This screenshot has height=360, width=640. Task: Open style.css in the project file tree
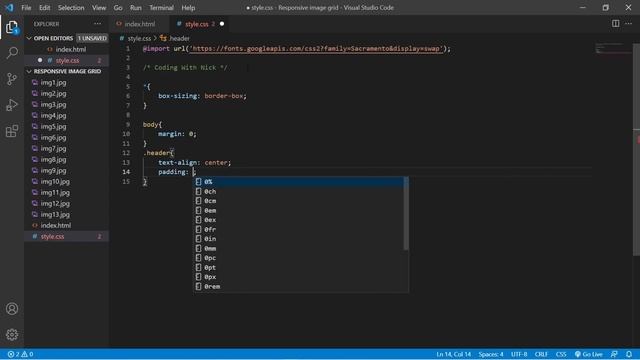tap(67, 237)
